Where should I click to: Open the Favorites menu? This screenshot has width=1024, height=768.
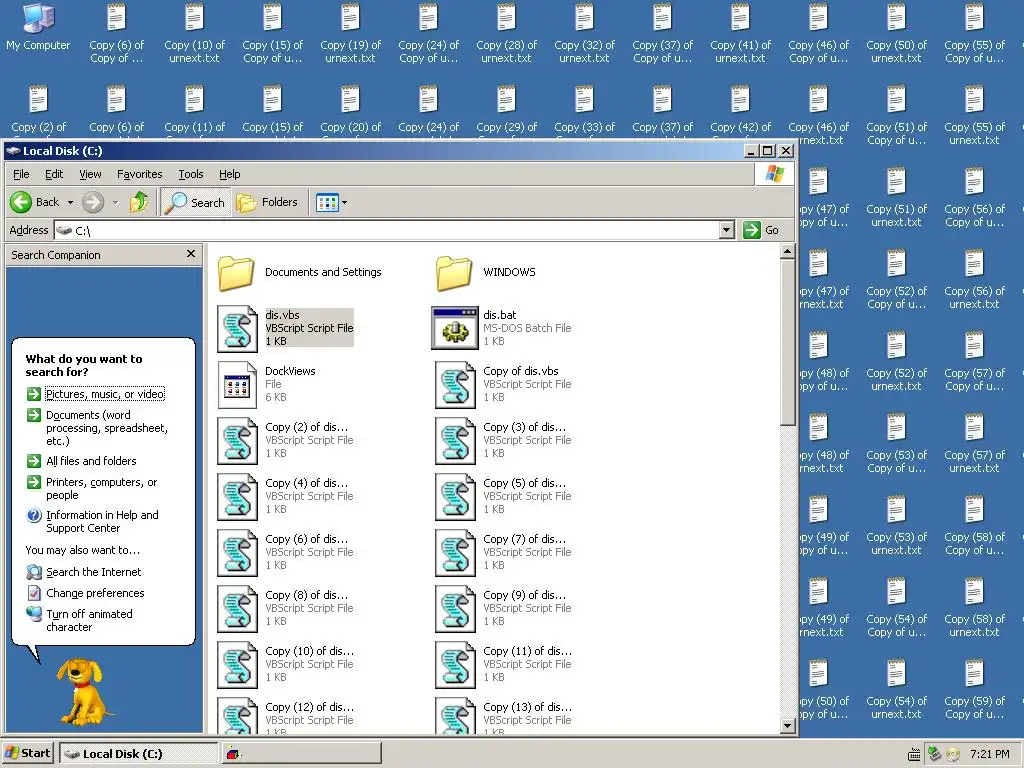[139, 174]
